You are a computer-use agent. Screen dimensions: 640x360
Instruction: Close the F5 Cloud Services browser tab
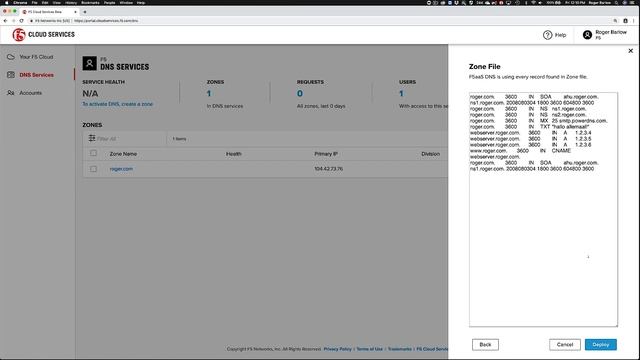coord(75,12)
